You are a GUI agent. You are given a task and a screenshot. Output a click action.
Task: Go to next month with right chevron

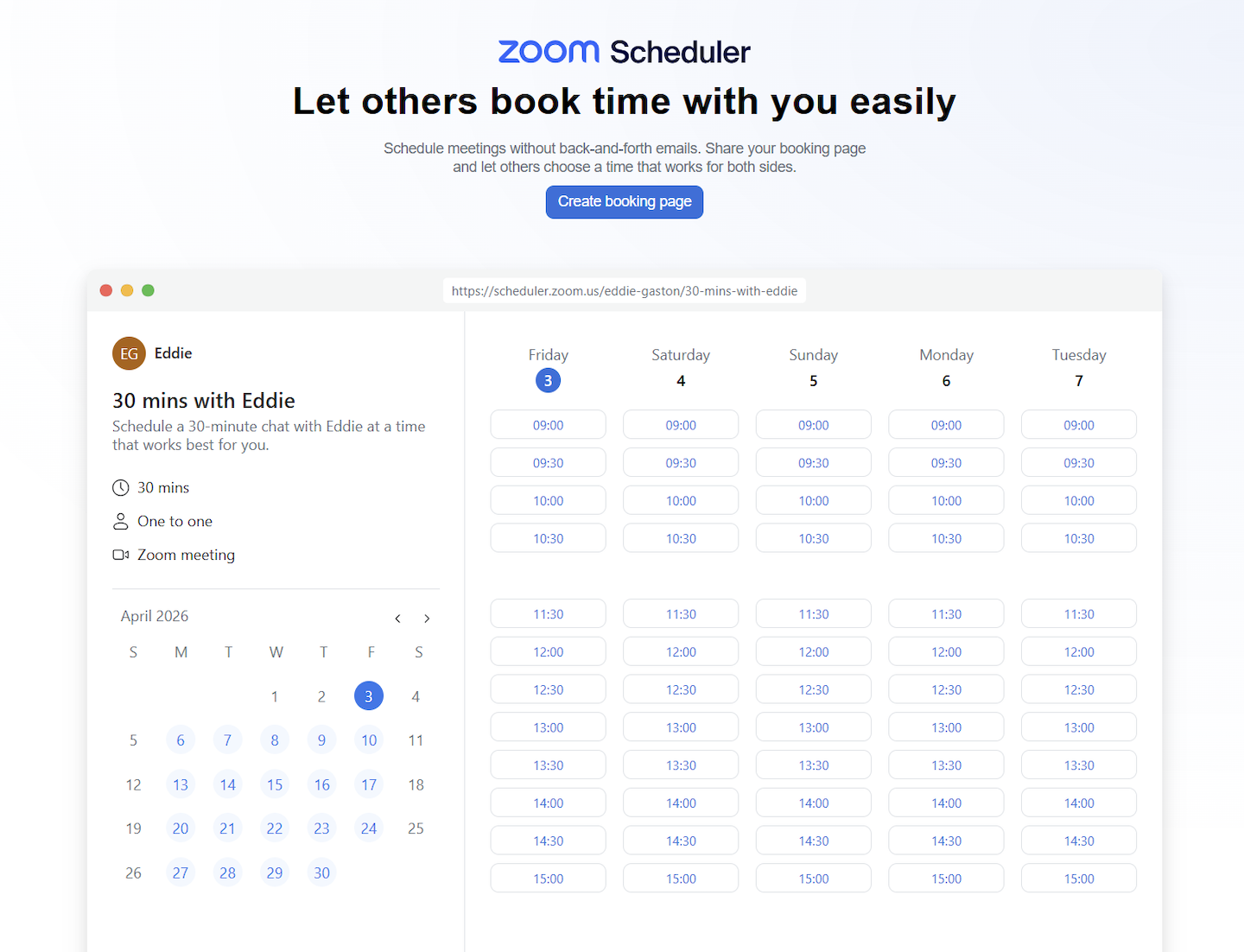(427, 619)
